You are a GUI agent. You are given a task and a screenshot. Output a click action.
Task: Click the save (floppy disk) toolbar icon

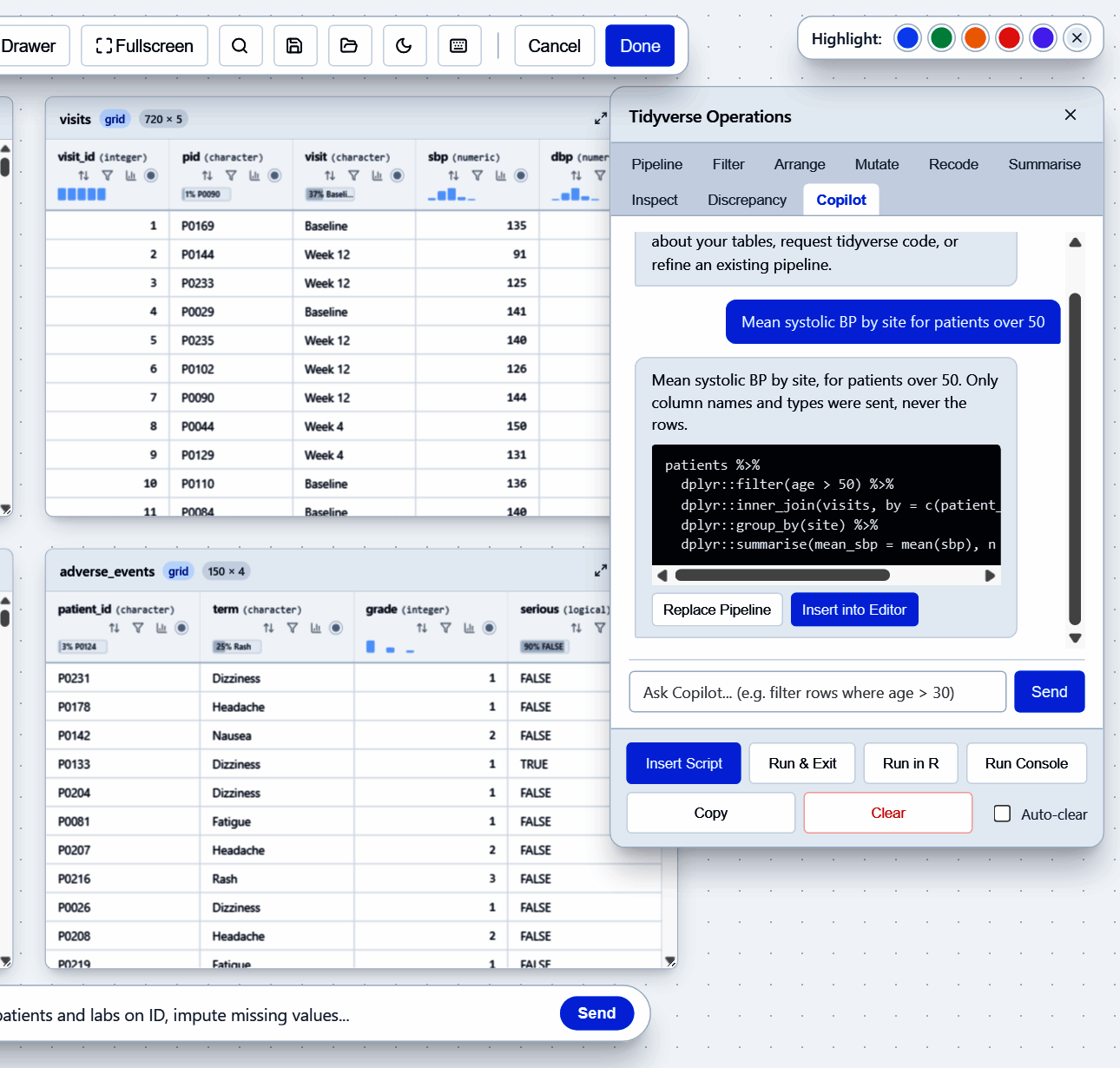point(295,46)
